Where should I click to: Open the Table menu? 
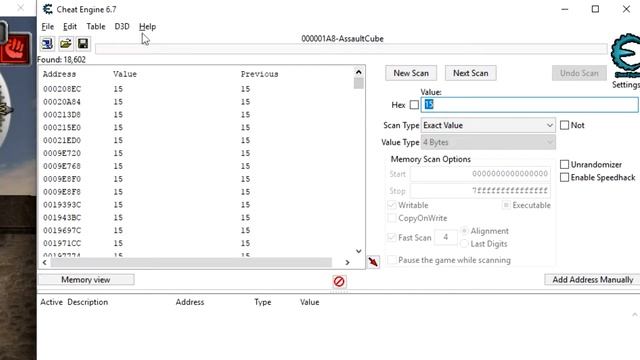[96, 27]
